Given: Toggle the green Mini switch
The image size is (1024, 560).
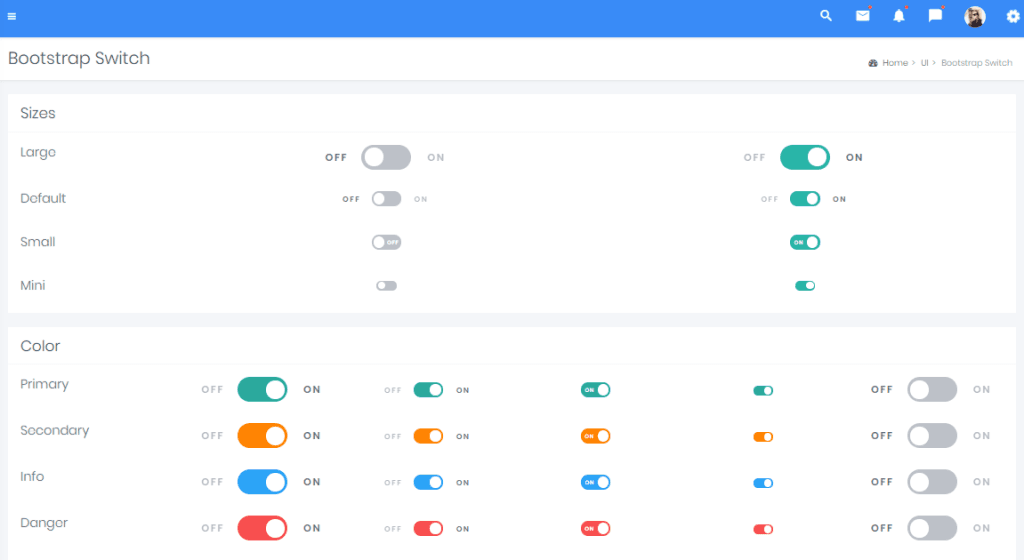Looking at the screenshot, I should coord(805,285).
